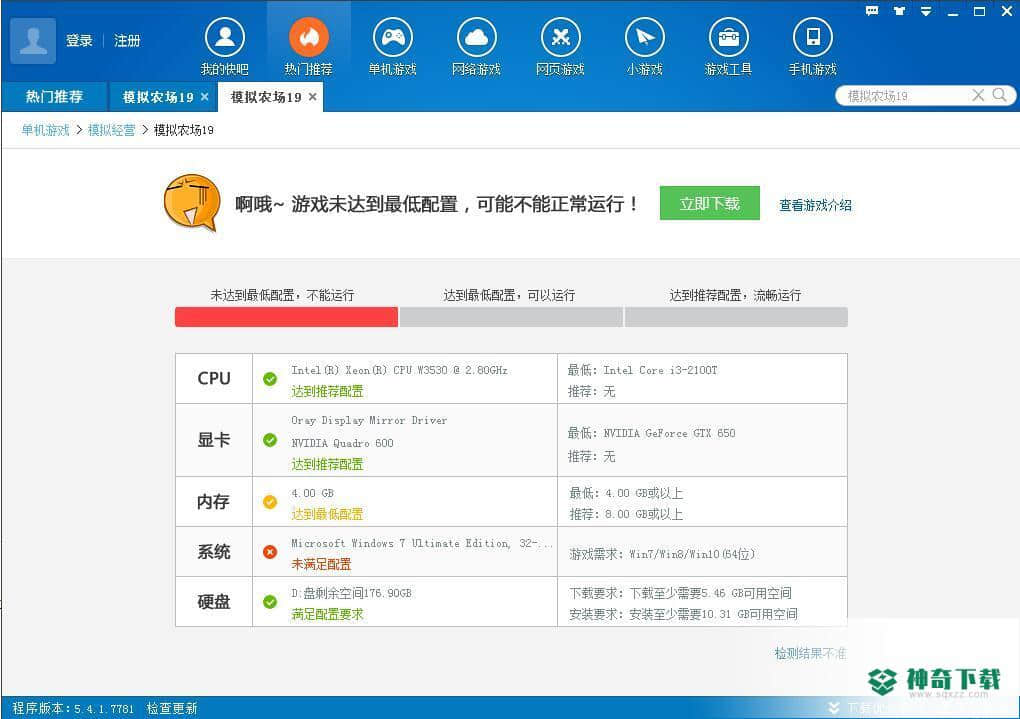The width and height of the screenshot is (1020, 719).
Task: Clear the search box with the X icon
Action: coord(978,96)
